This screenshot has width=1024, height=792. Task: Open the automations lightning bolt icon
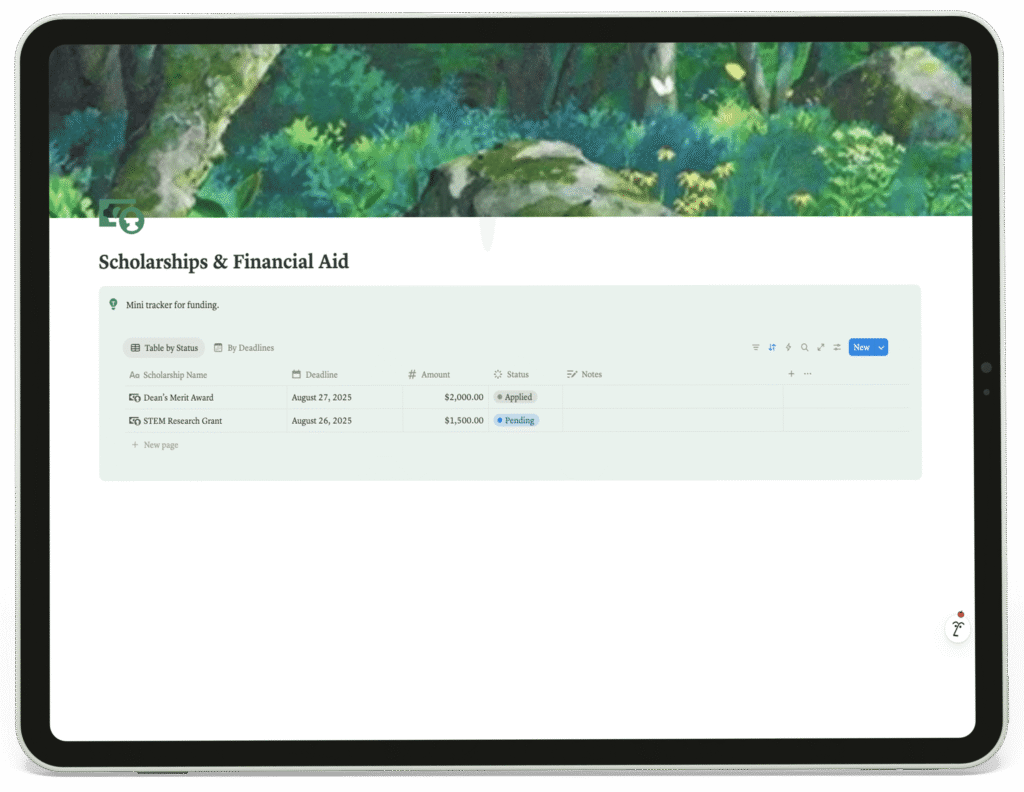pos(788,347)
